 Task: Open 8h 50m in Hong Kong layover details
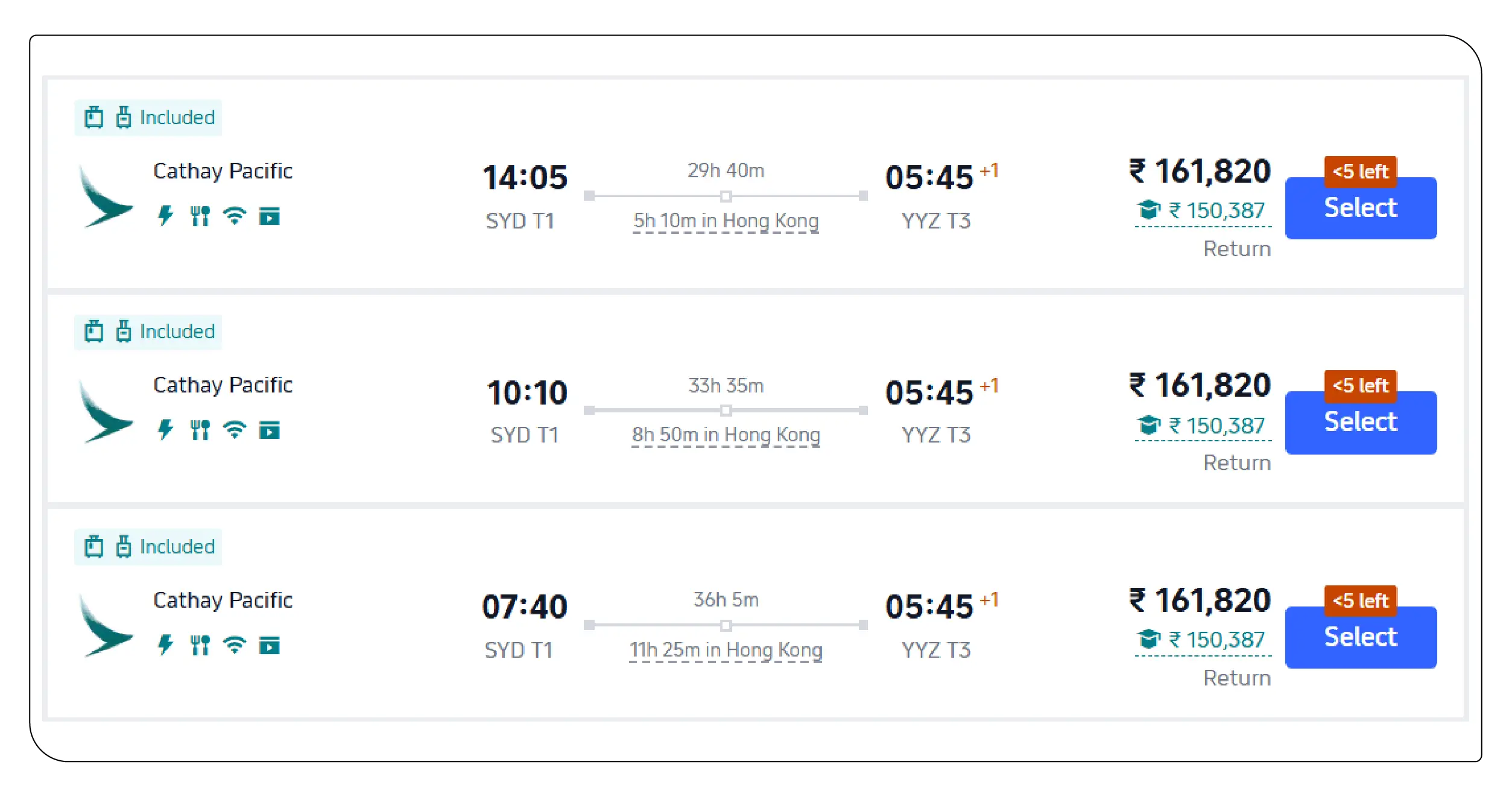pos(726,435)
